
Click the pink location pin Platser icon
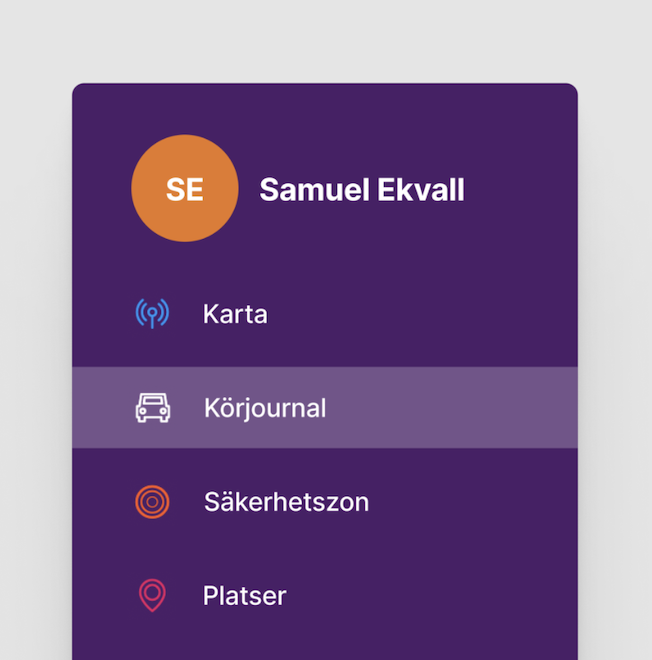coord(152,595)
